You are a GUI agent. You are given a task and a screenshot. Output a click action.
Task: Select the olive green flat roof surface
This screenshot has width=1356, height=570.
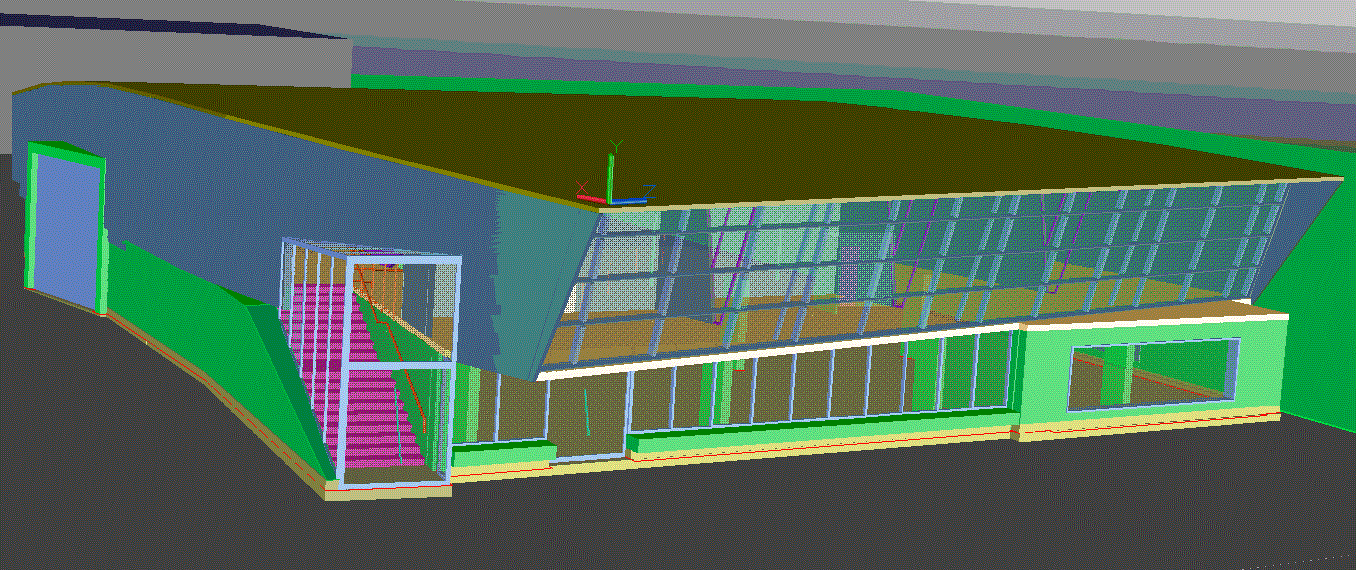tap(700, 140)
